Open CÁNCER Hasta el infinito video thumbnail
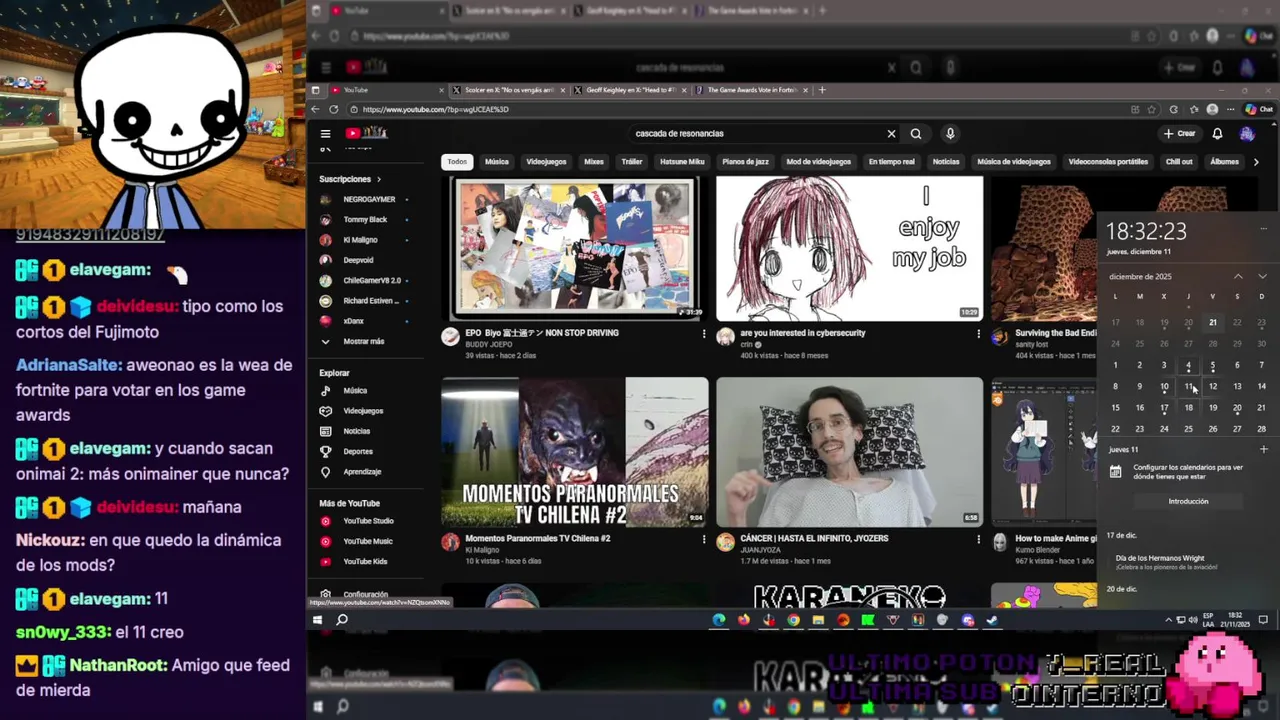This screenshot has width=1280, height=720. (849, 451)
